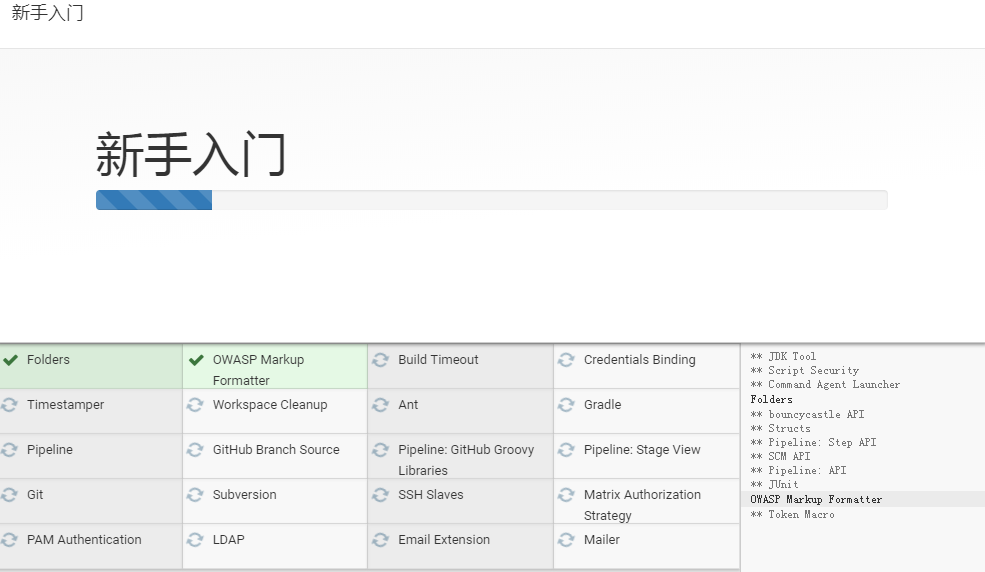Click the Folders entry in install log
The image size is (985, 572).
pyautogui.click(x=771, y=399)
